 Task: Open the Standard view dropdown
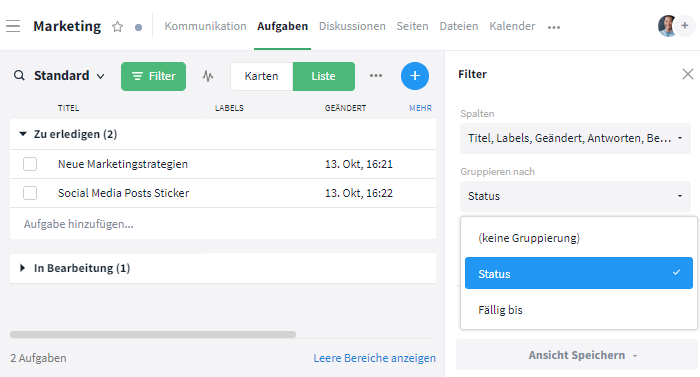point(69,75)
